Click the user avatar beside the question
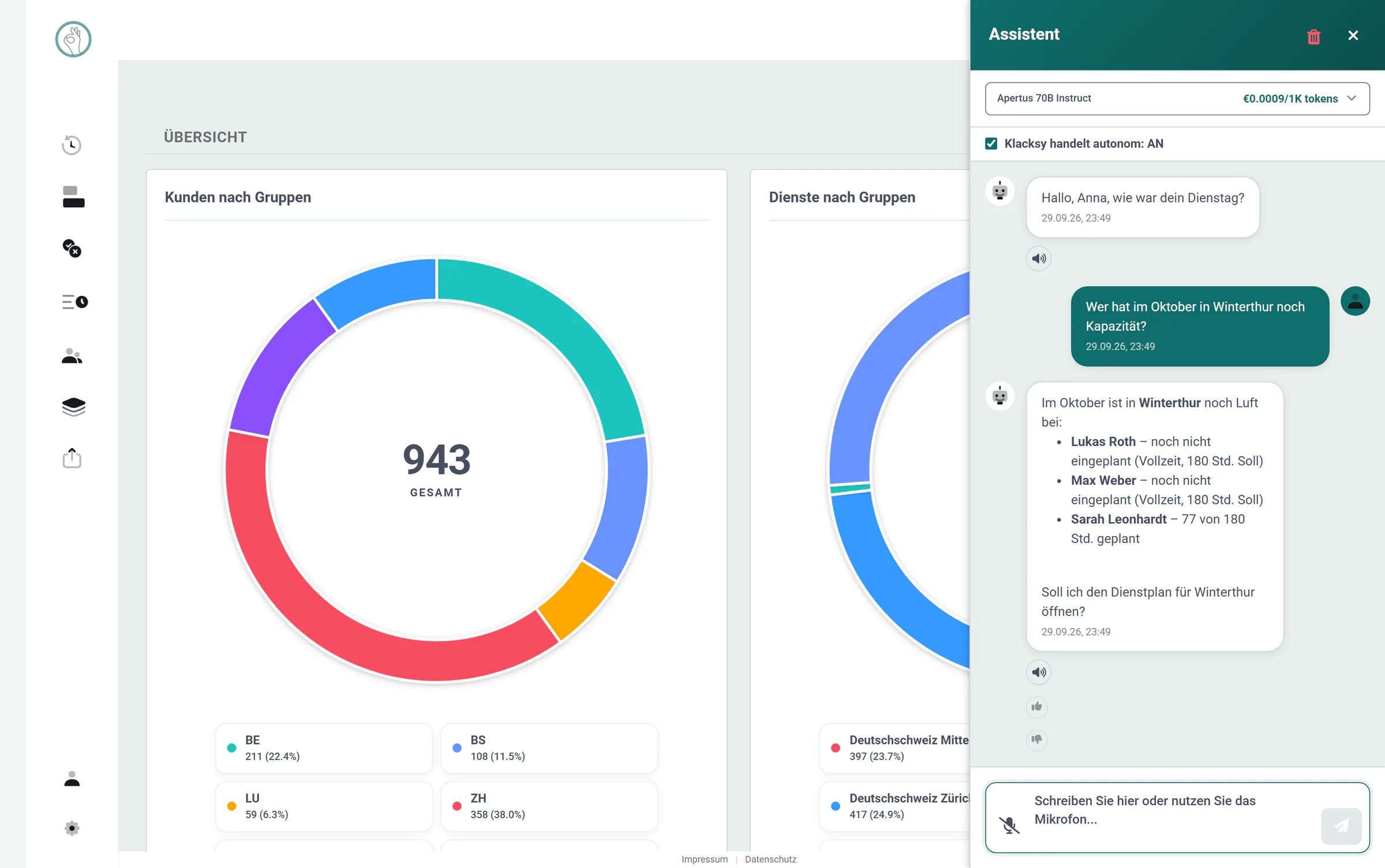The width and height of the screenshot is (1385, 868). point(1355,301)
